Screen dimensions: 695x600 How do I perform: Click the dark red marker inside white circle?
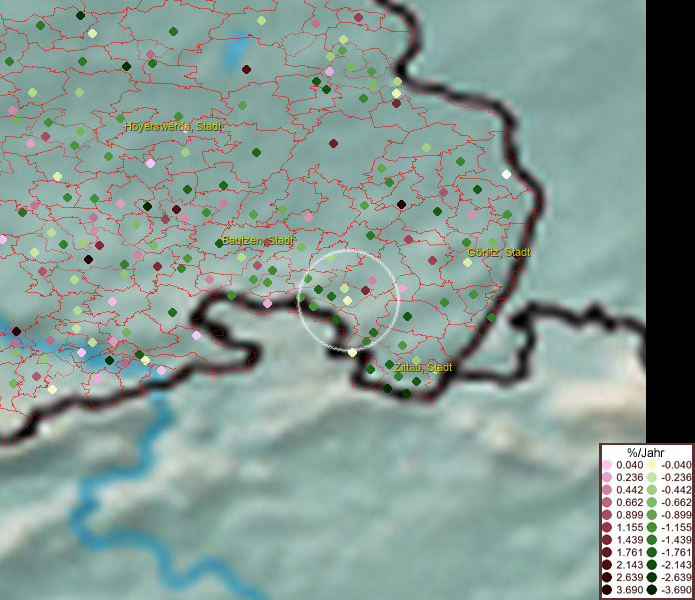click(365, 290)
